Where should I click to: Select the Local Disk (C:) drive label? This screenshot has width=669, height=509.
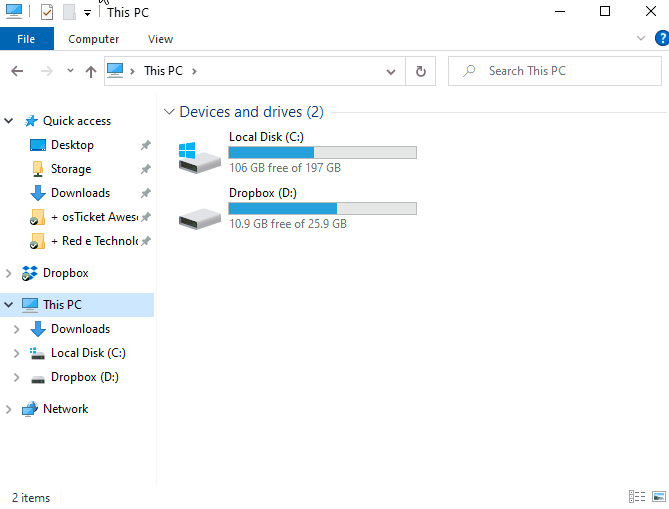pos(266,137)
